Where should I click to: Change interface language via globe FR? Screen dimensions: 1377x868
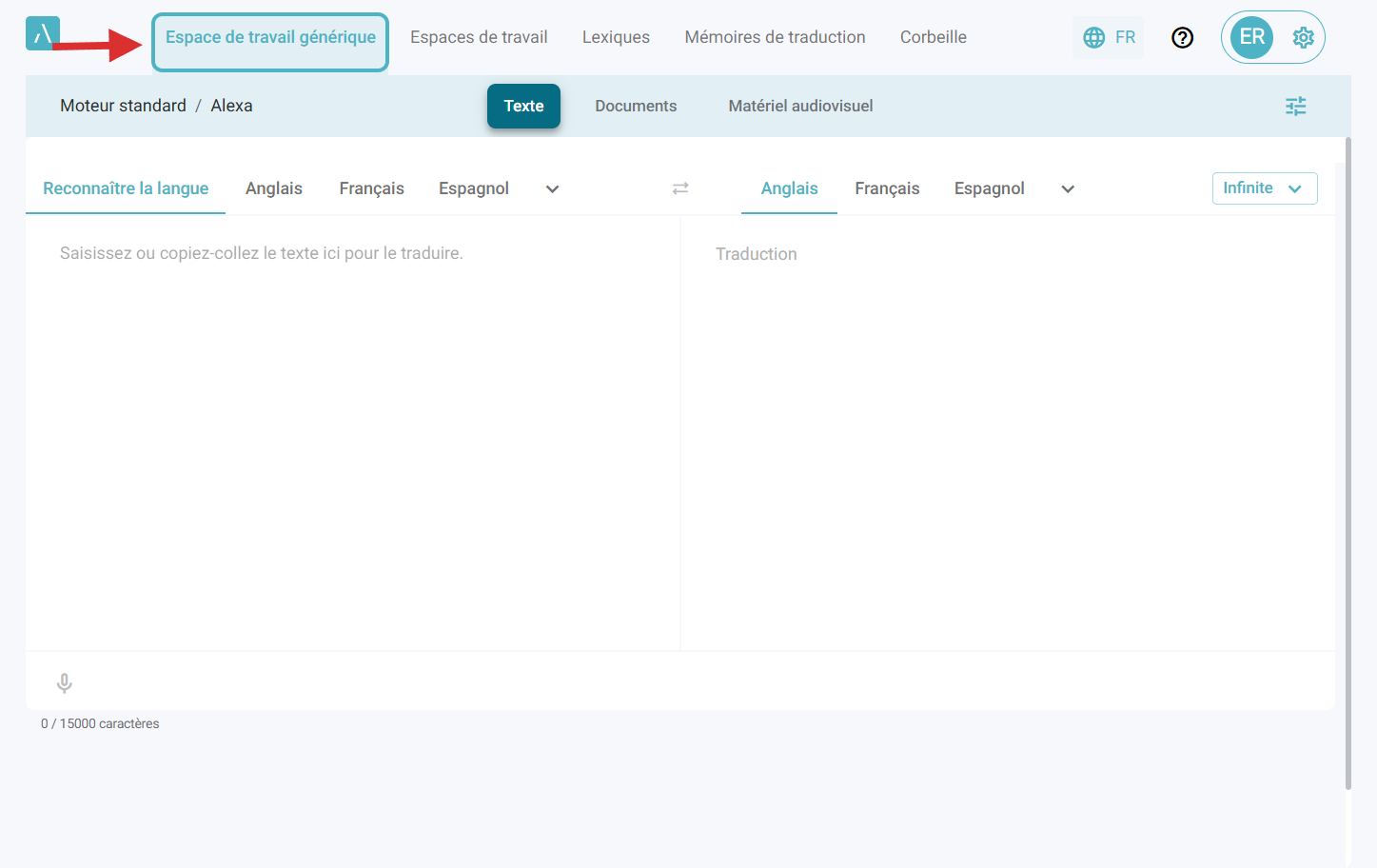(1109, 37)
